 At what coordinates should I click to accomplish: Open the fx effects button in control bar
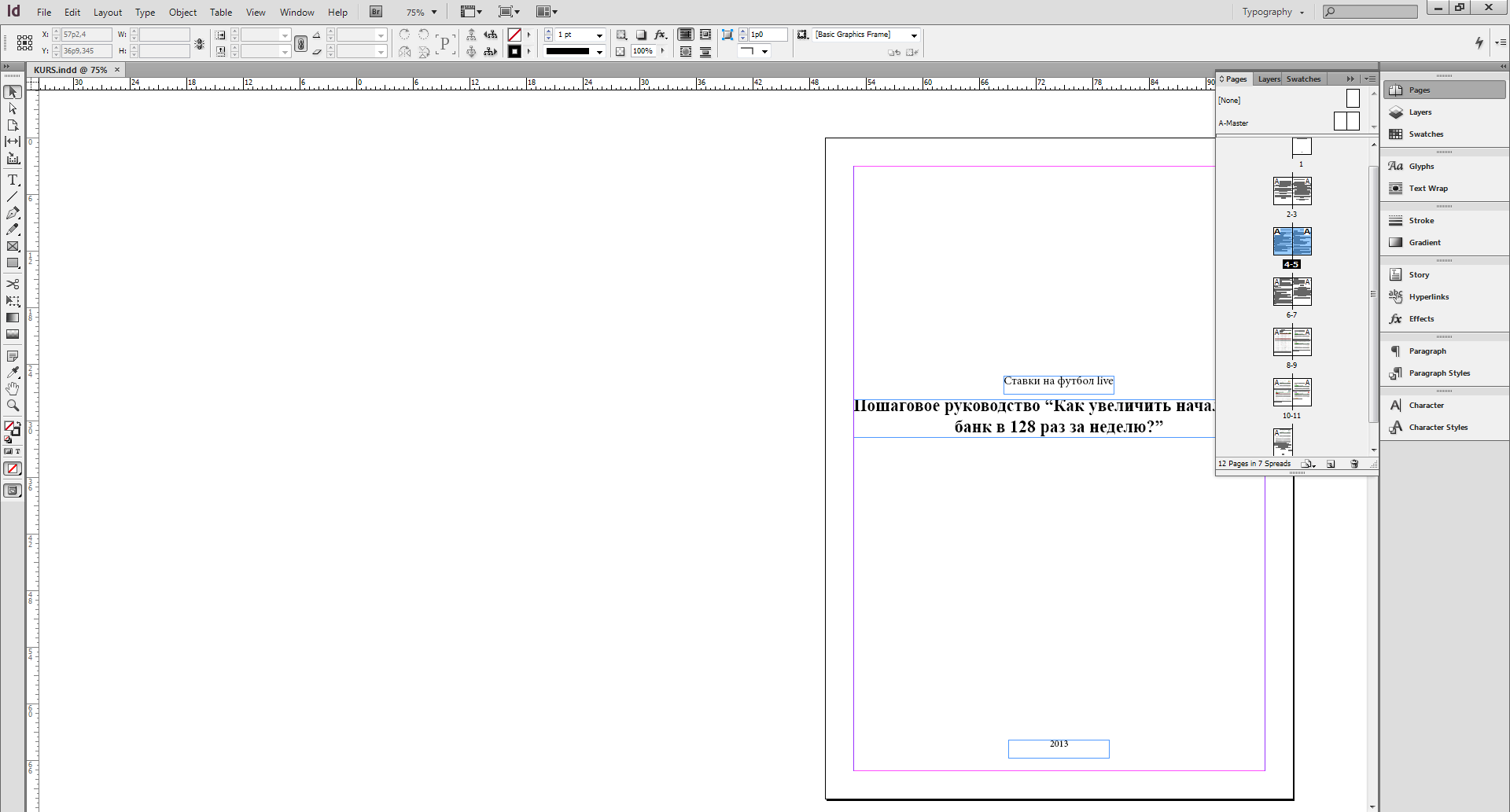point(661,35)
